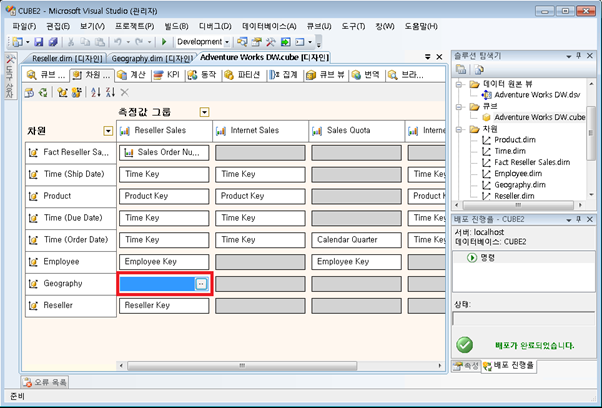Screen dimensions: 602x408
Task: Switch to Geography.dim document tab
Action: (x=152, y=58)
